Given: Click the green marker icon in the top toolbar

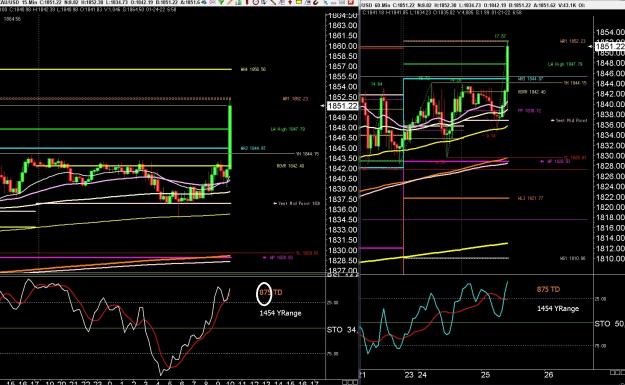Looking at the screenshot, I should point(221,2).
